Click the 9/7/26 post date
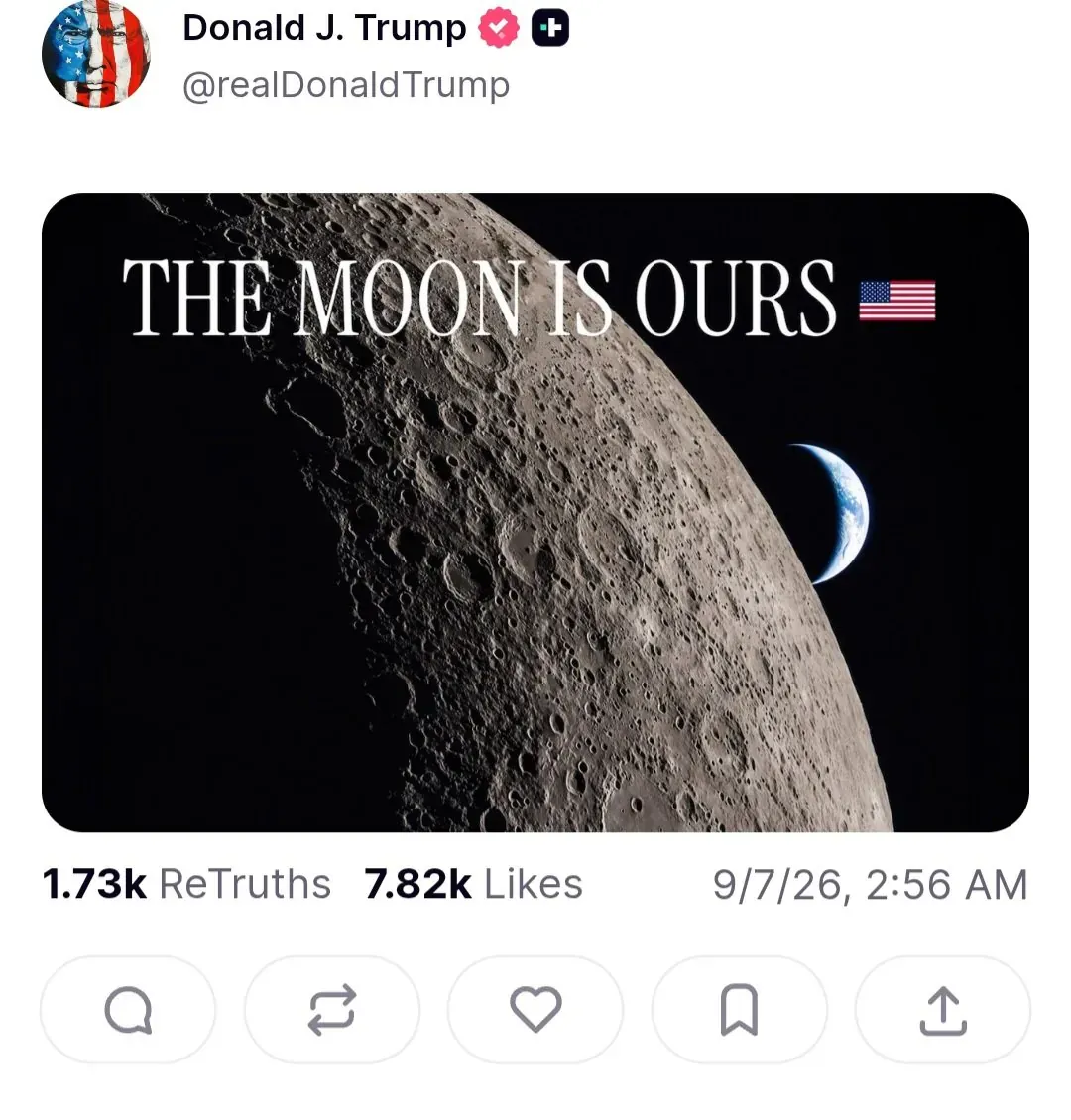Screen dimensions: 1071x1120 pos(777,886)
